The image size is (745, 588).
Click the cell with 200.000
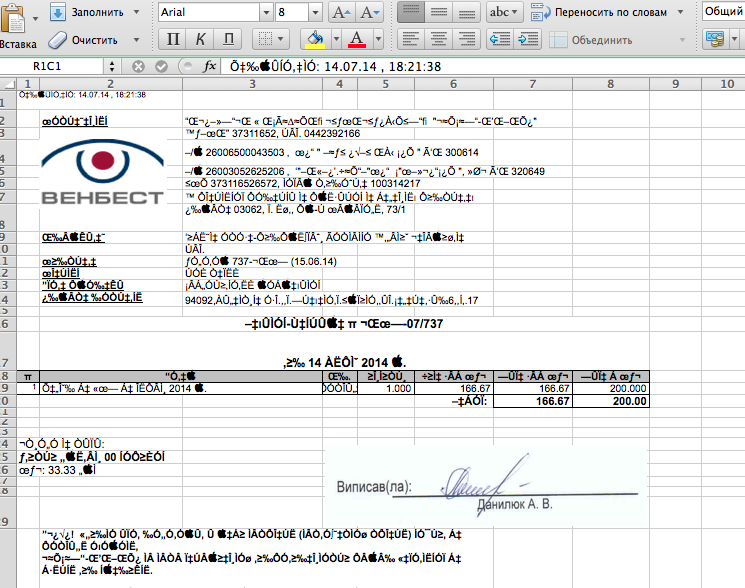point(611,389)
